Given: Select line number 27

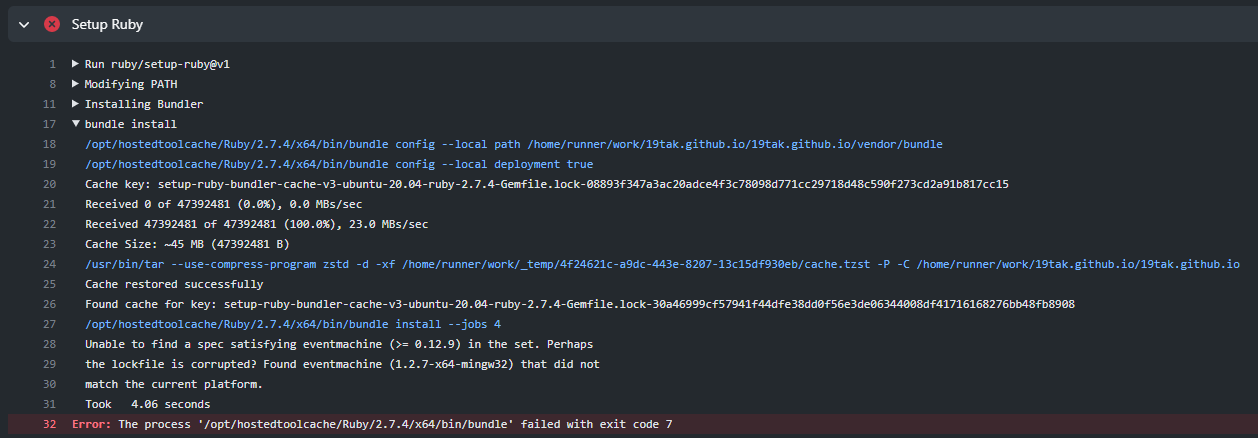Looking at the screenshot, I should coord(49,324).
